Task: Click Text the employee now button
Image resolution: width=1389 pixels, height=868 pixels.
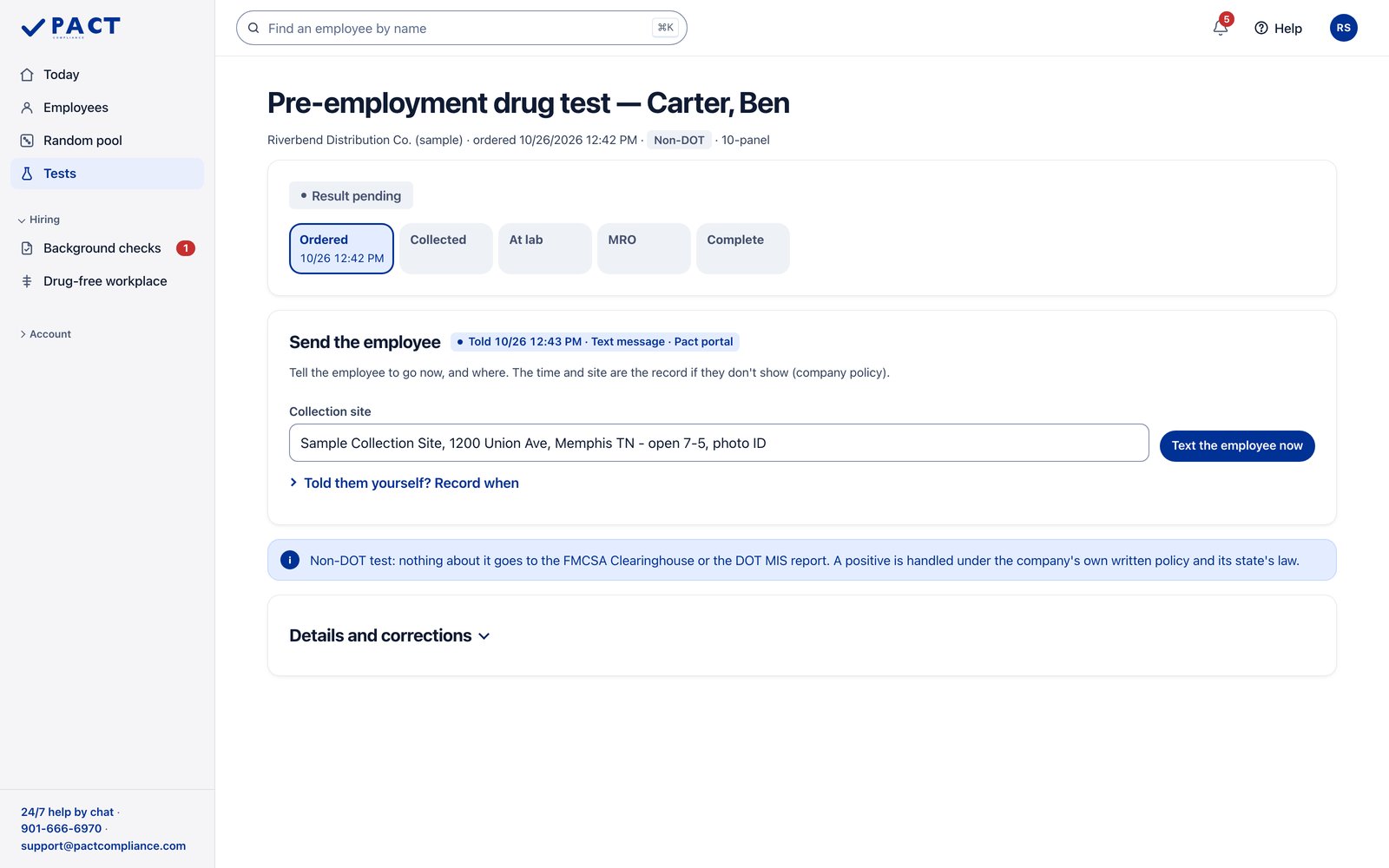Action: (x=1237, y=445)
